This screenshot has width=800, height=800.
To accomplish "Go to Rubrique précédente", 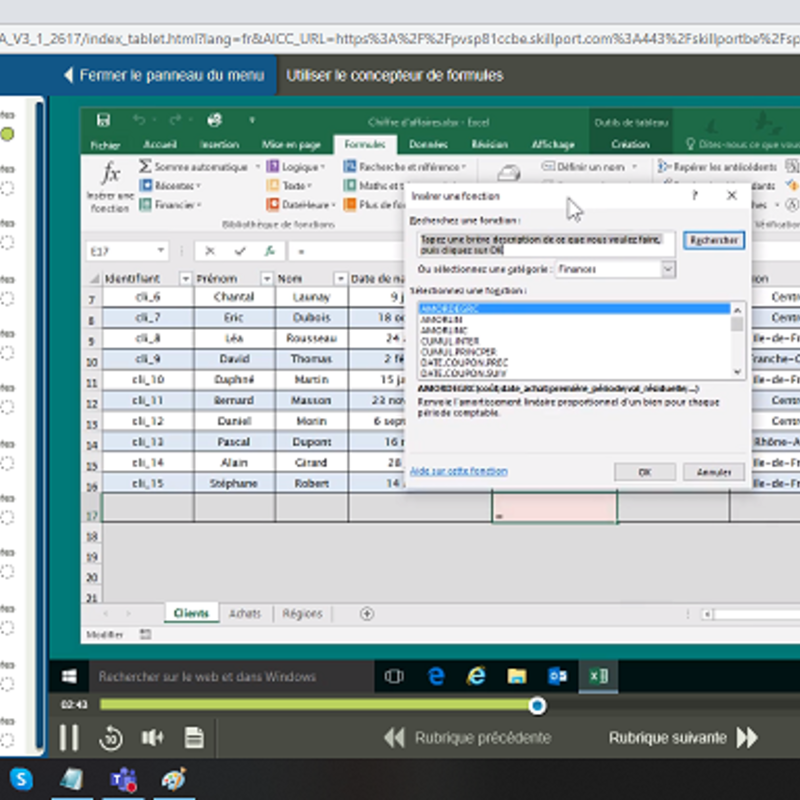I will (467, 738).
